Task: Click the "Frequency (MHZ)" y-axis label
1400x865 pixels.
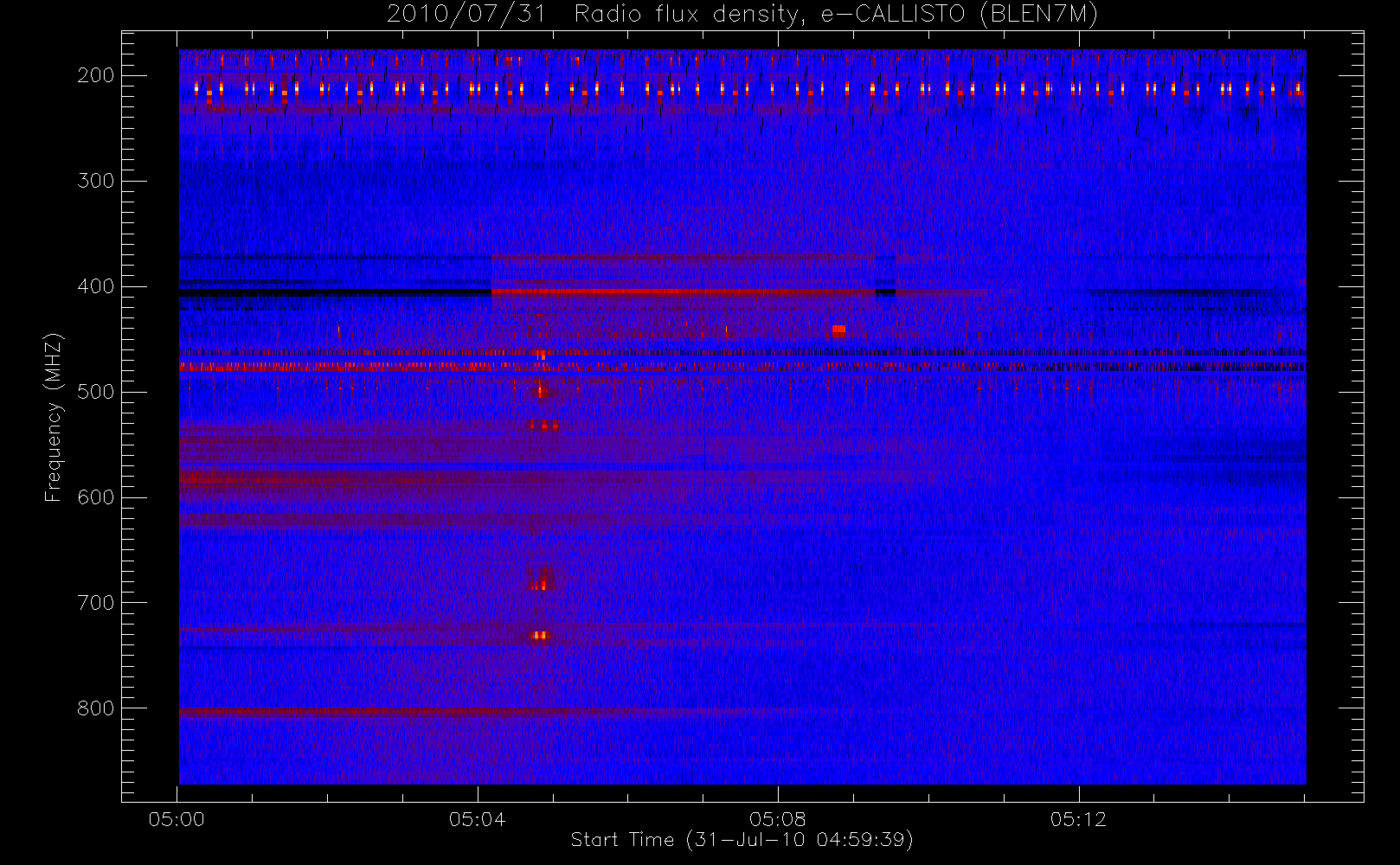Action: (x=54, y=417)
